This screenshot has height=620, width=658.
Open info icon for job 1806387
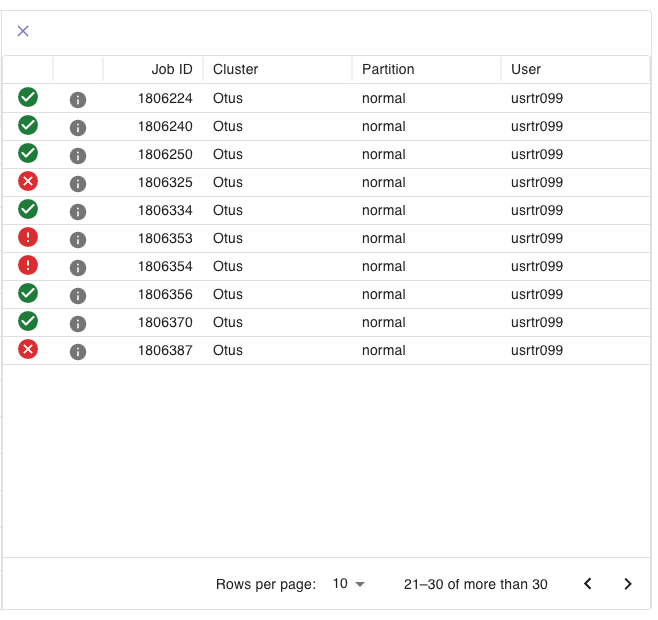pyautogui.click(x=78, y=352)
